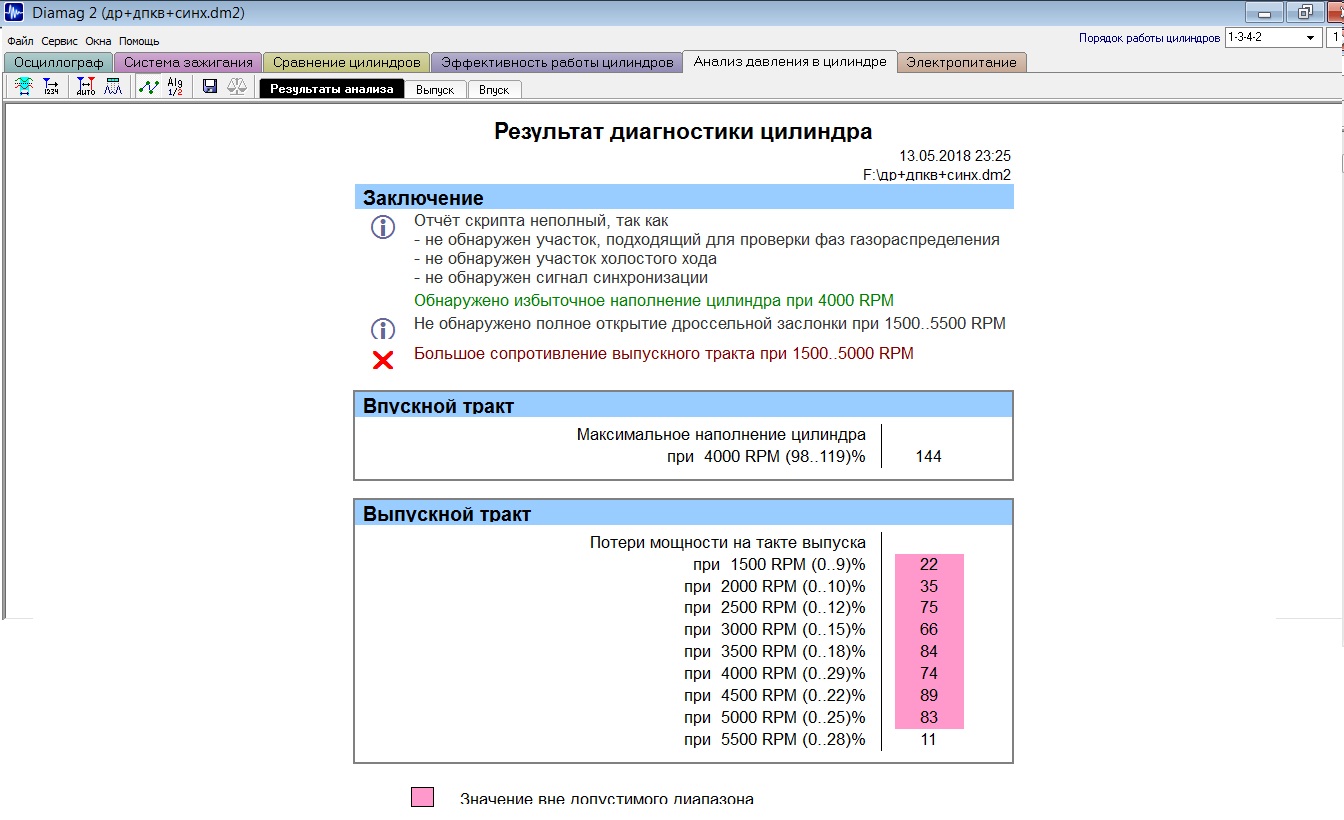Open the Окна menu
This screenshot has width=1344, height=820.
point(98,41)
